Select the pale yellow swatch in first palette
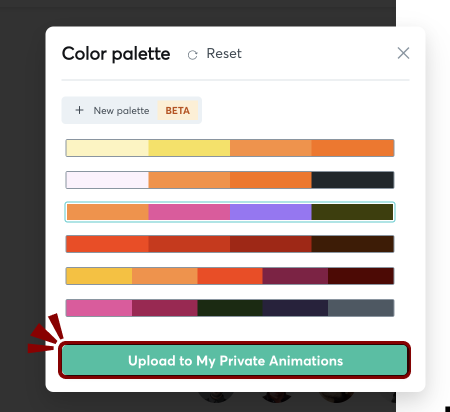Image resolution: width=450 pixels, height=412 pixels. pos(107,148)
